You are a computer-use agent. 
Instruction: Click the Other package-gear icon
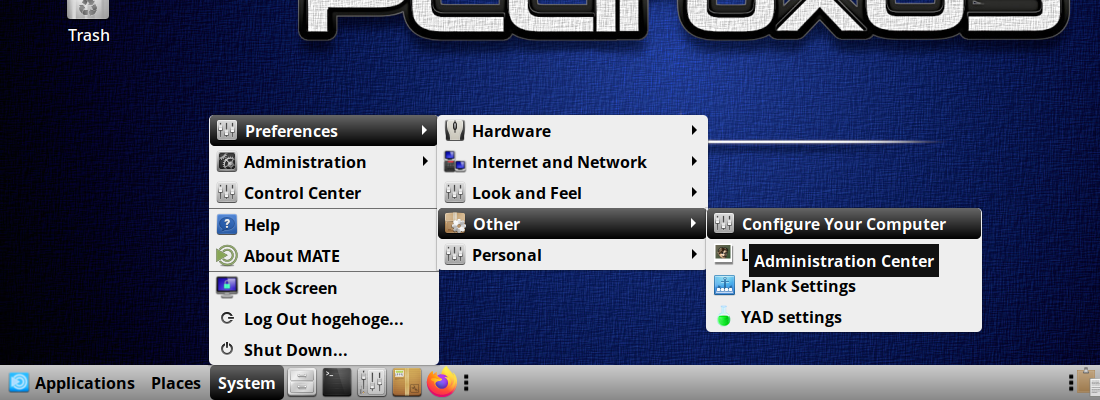tap(455, 224)
